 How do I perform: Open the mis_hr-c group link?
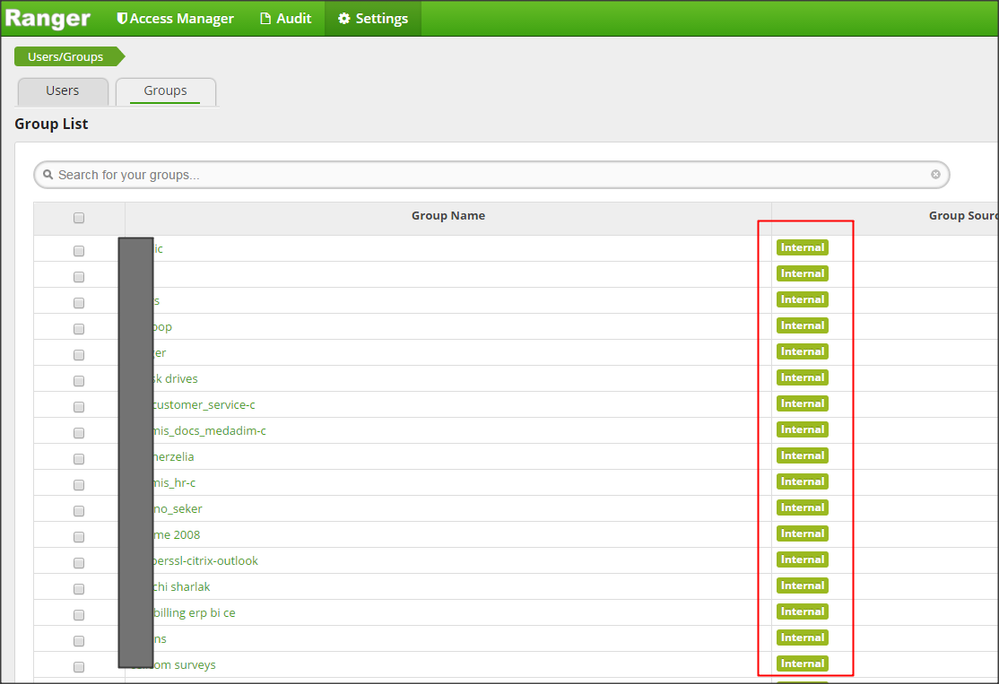(x=174, y=483)
